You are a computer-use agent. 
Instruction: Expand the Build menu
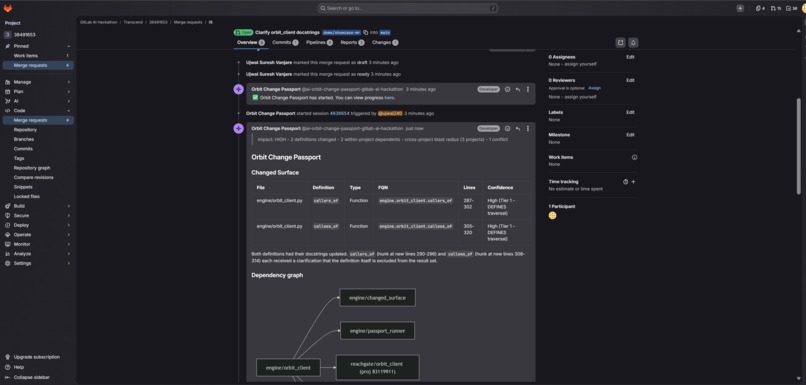click(x=38, y=206)
